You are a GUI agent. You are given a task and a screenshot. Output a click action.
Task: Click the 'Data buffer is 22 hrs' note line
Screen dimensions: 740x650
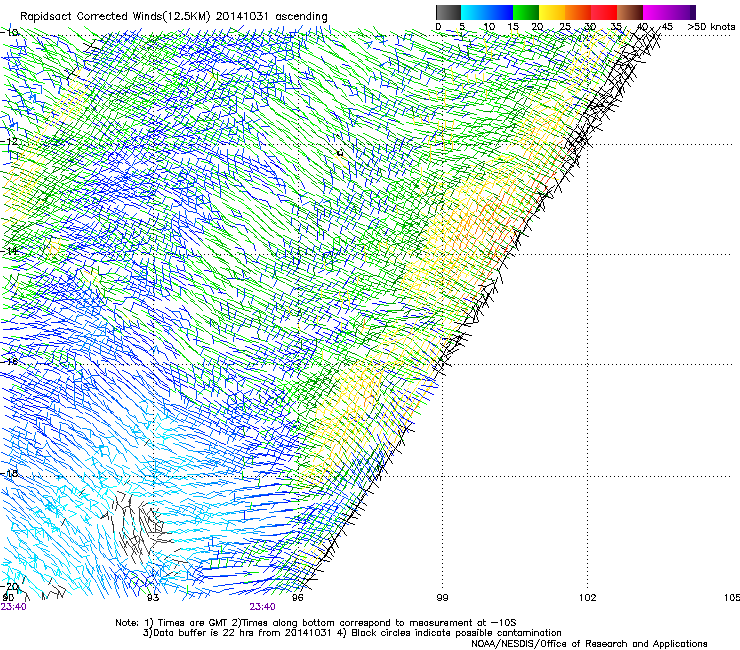click(x=352, y=633)
